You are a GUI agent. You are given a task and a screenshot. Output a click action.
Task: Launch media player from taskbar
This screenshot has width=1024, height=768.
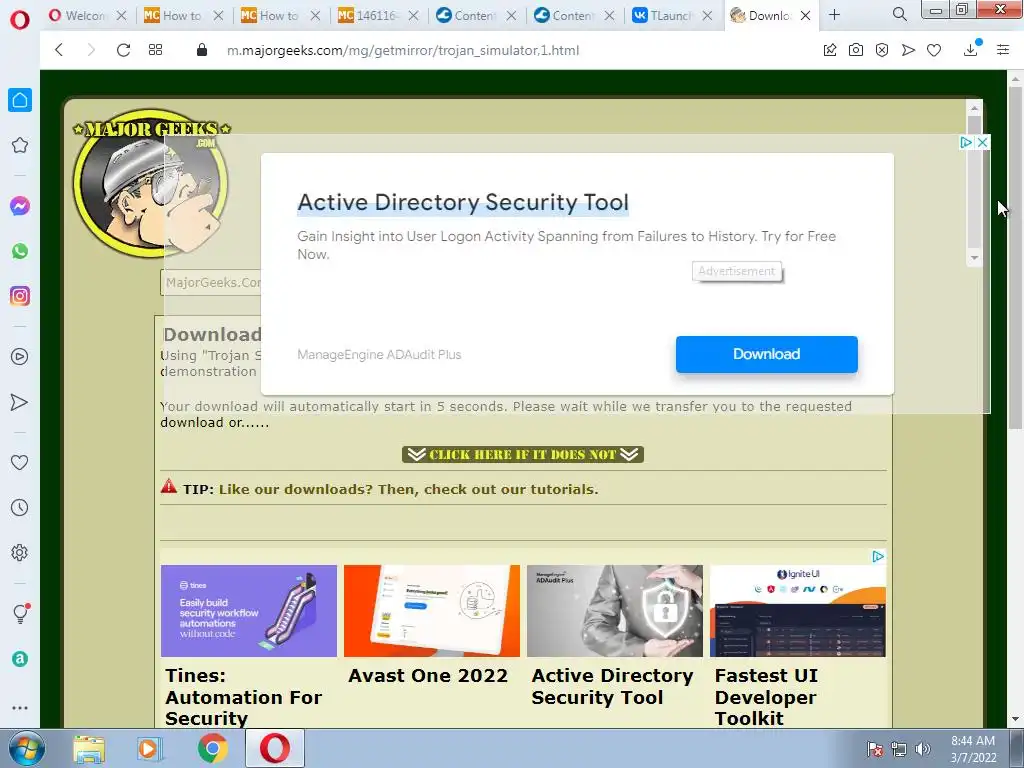150,749
